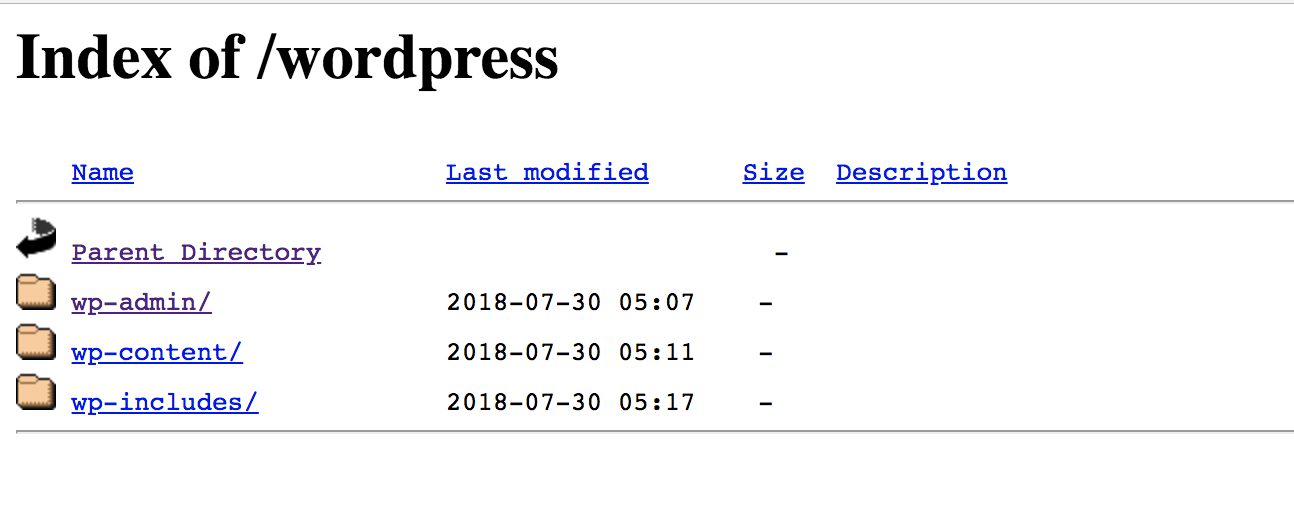Click the wp-content timestamp 2018-07-30 05:11

570,353
